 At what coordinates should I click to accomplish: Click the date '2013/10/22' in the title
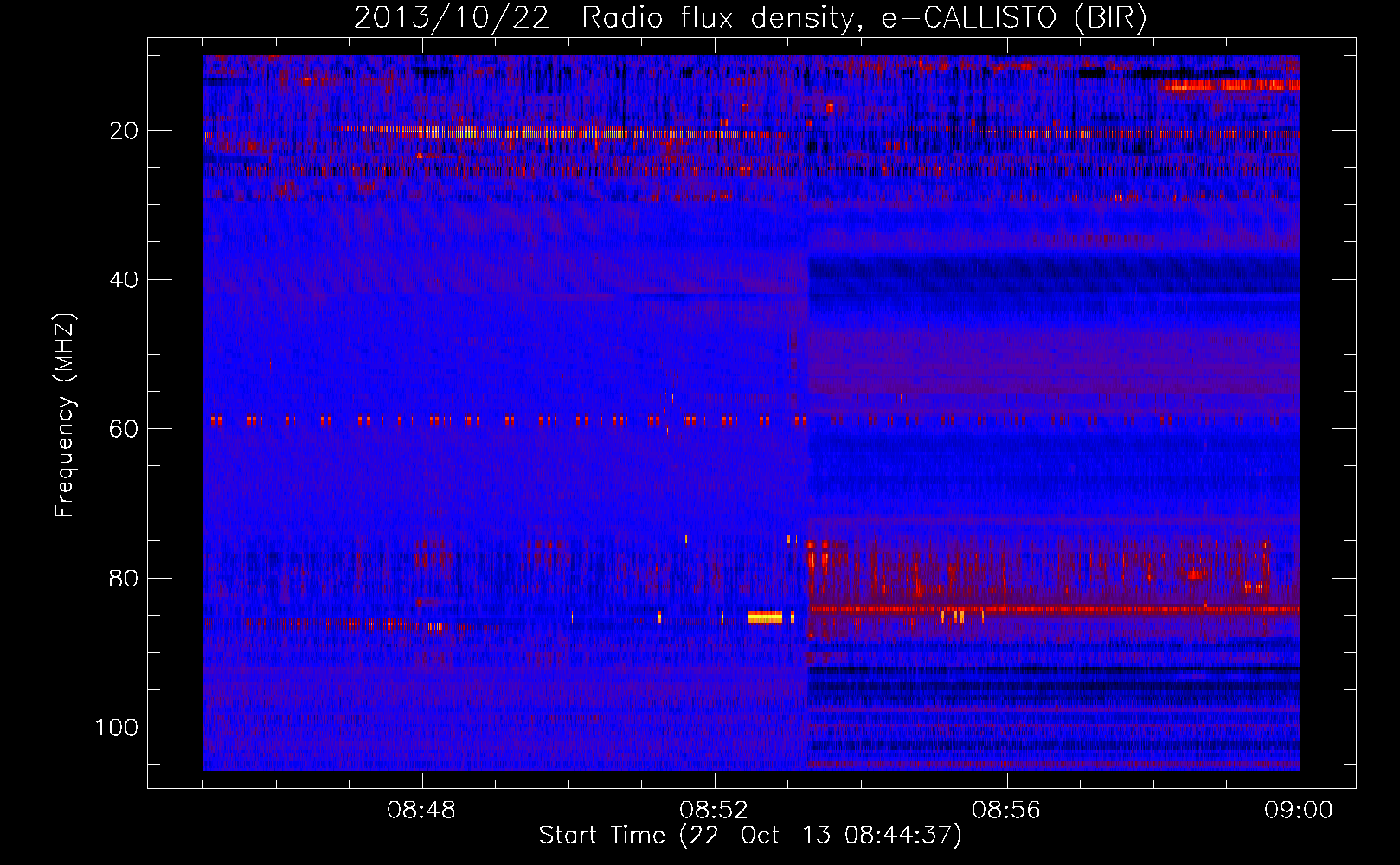point(451,18)
